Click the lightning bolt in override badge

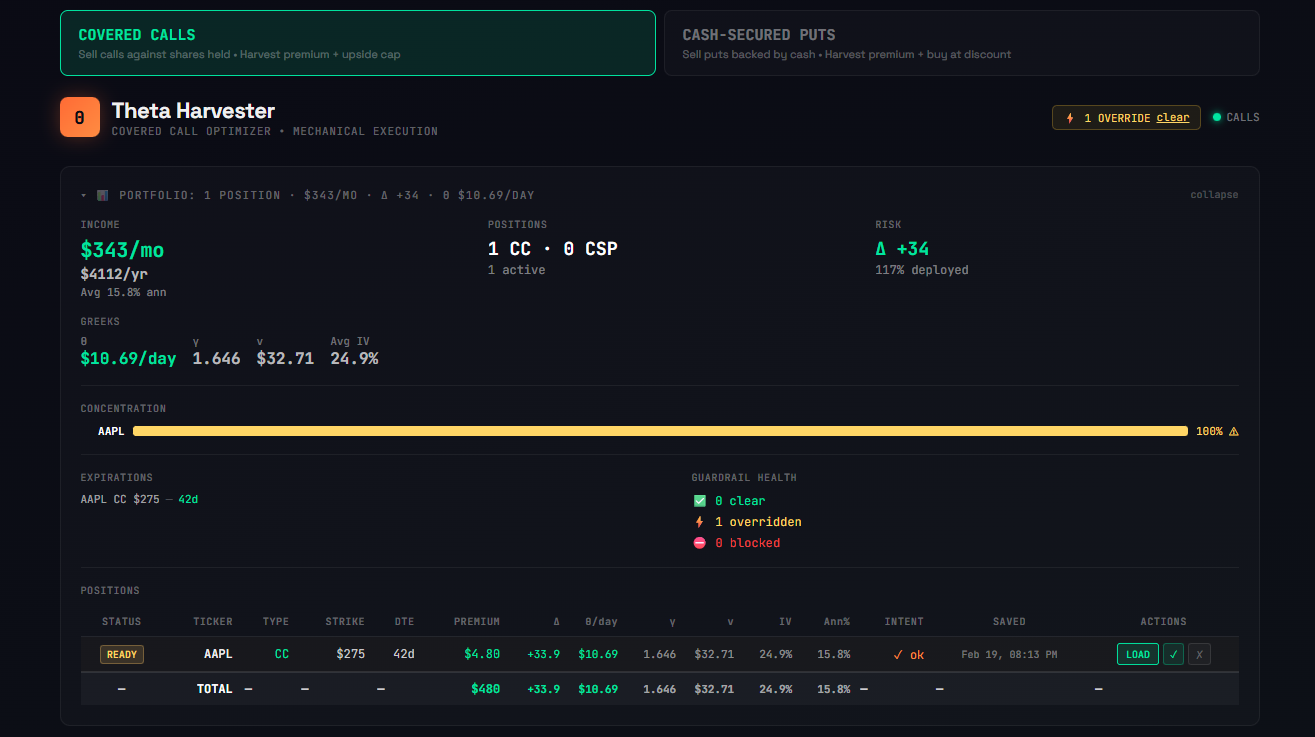[1070, 118]
